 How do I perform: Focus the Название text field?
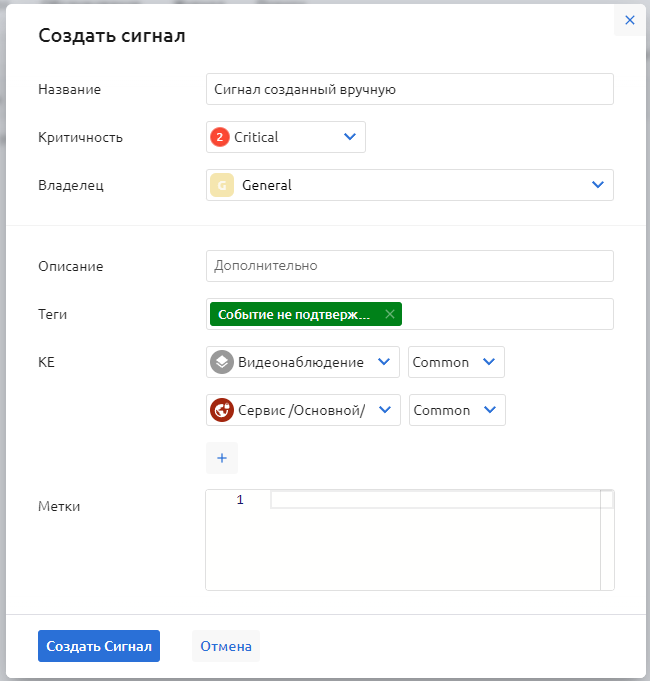[x=409, y=89]
